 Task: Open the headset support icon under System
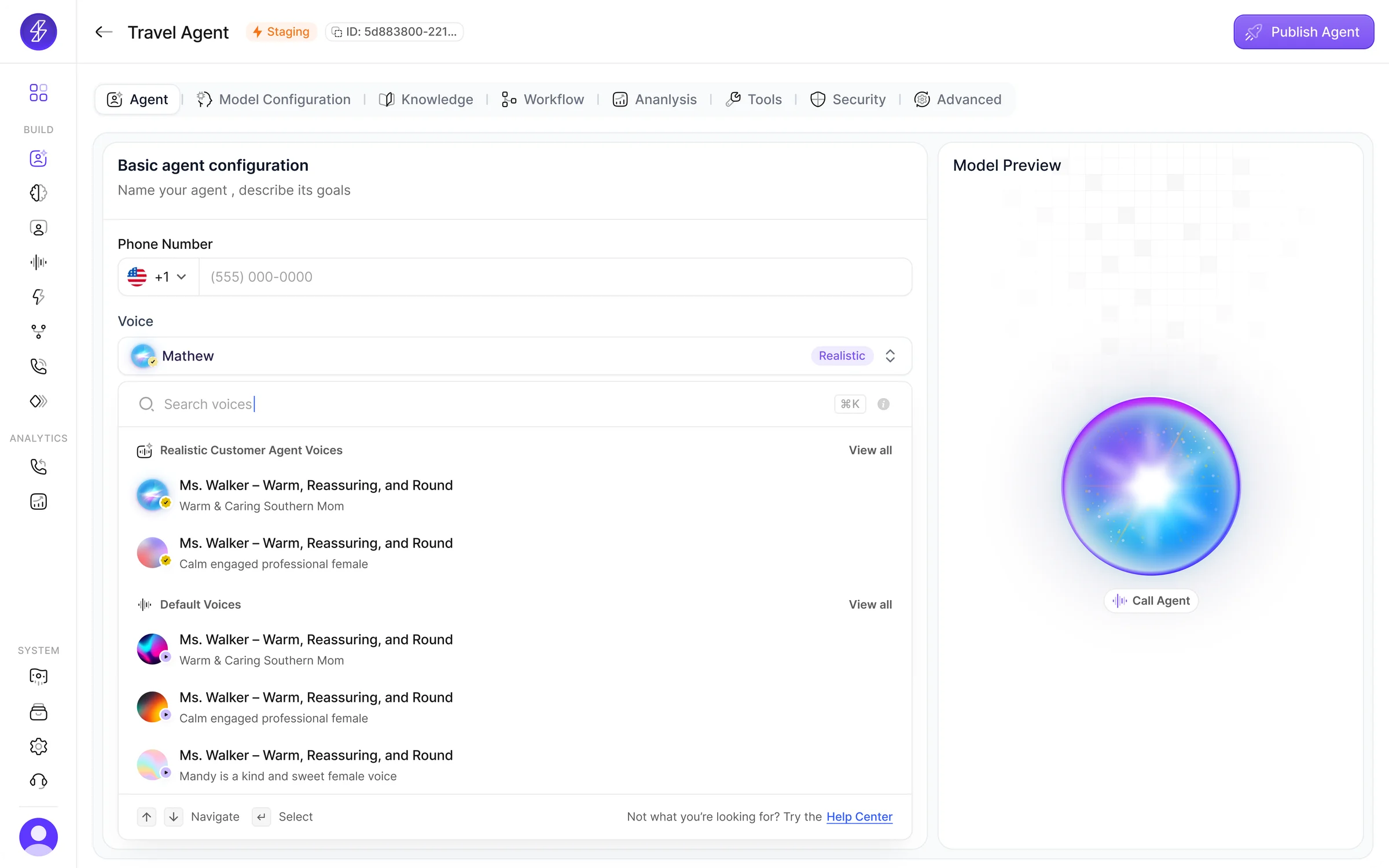[38, 781]
